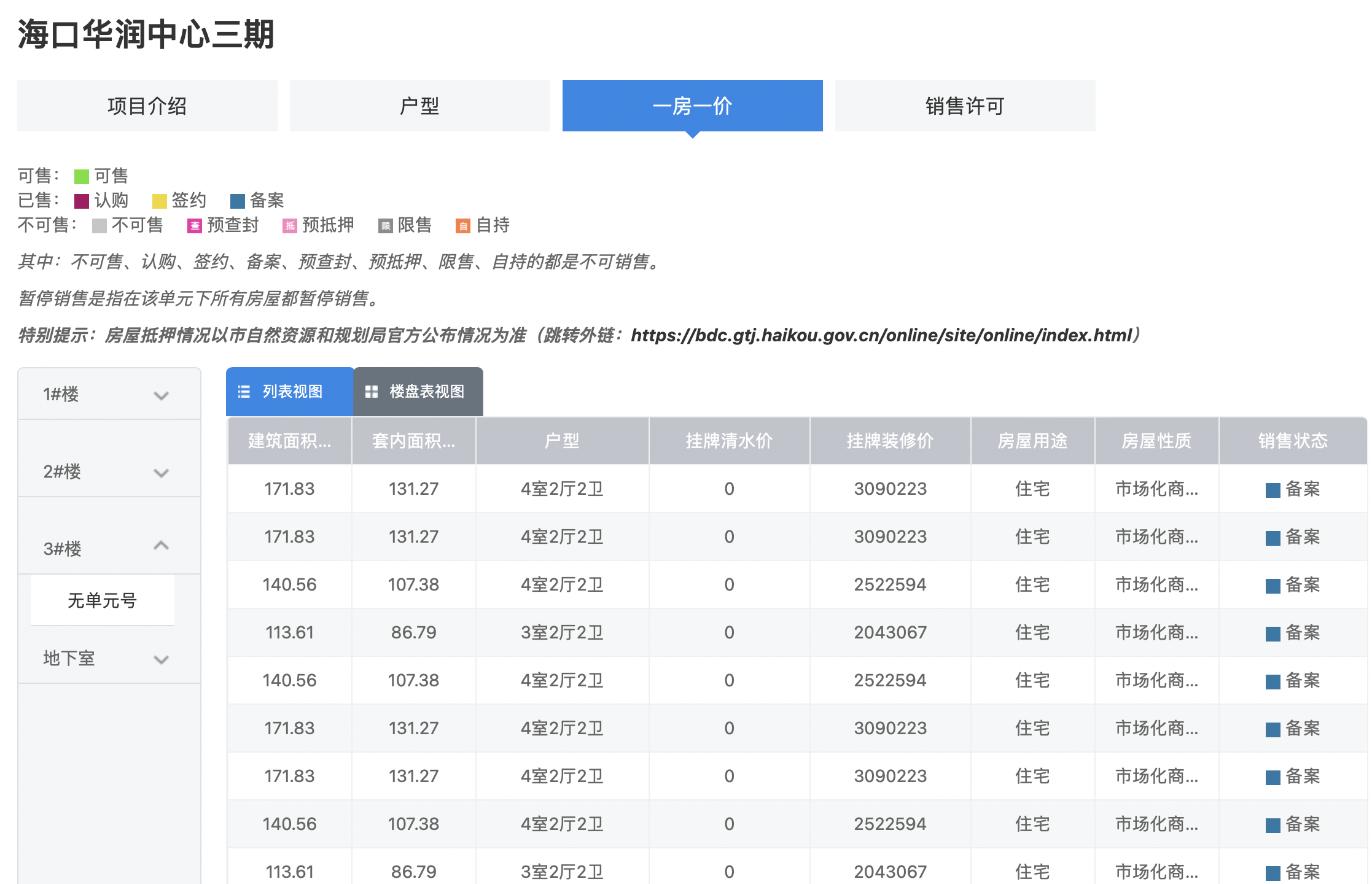The height and width of the screenshot is (884, 1372).
Task: Click the 限售 legend icon
Action: click(386, 225)
